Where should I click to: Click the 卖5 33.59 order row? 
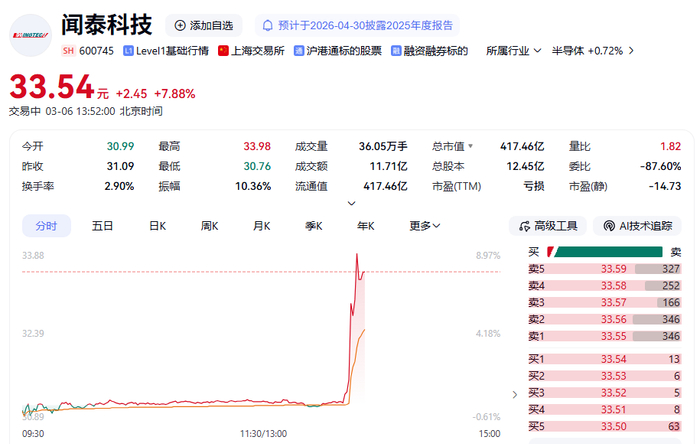(604, 269)
